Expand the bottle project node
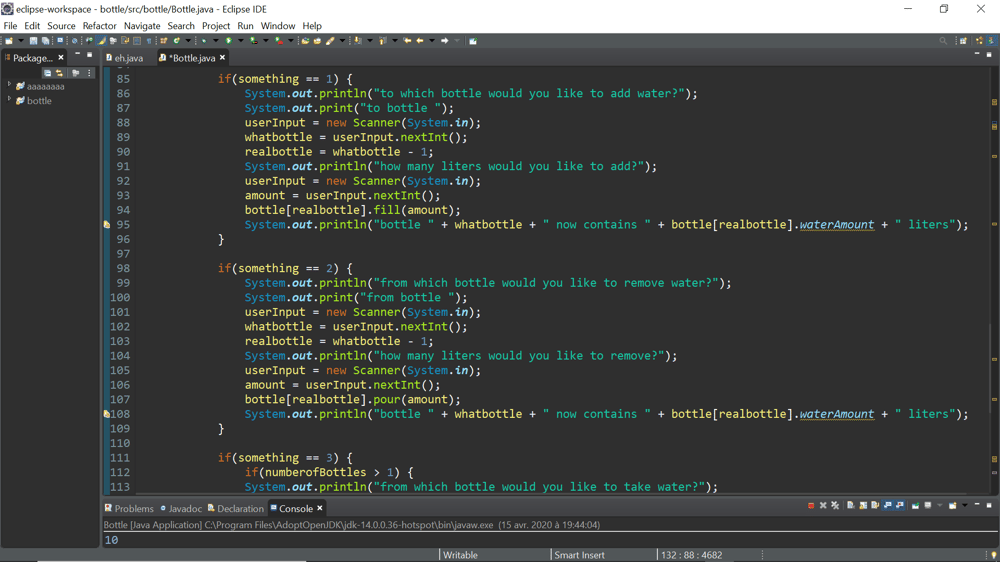The width and height of the screenshot is (1000, 562). [9, 99]
